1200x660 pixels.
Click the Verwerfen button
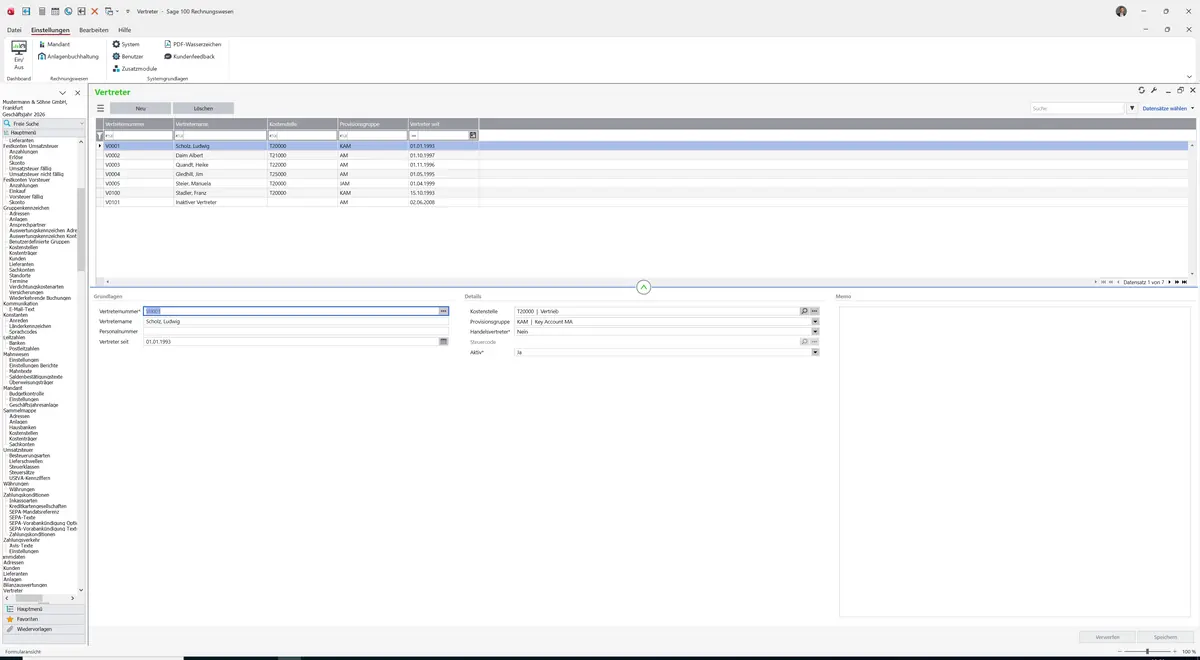(1107, 637)
